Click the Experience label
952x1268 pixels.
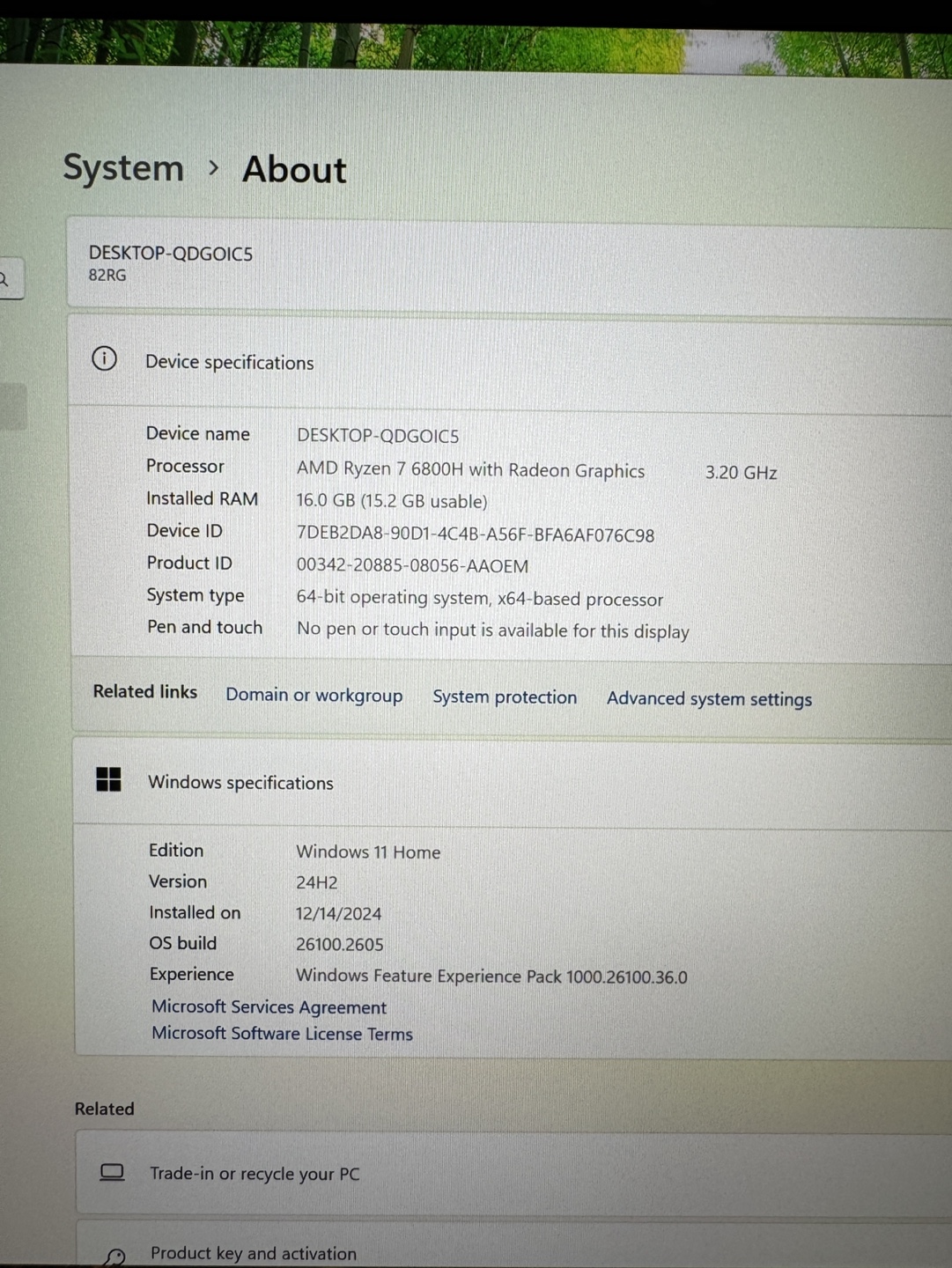(x=191, y=974)
